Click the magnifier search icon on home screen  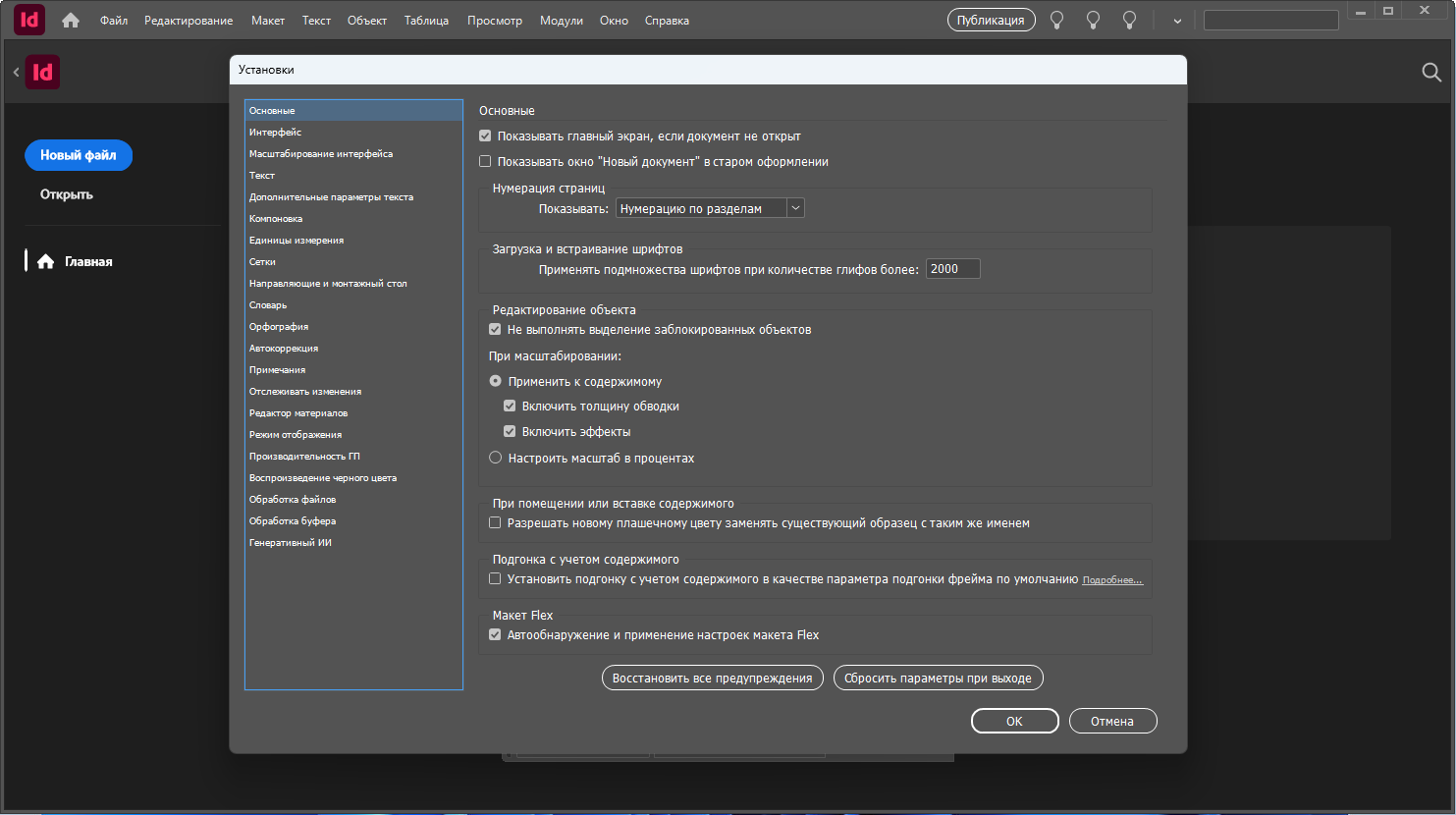pos(1431,73)
